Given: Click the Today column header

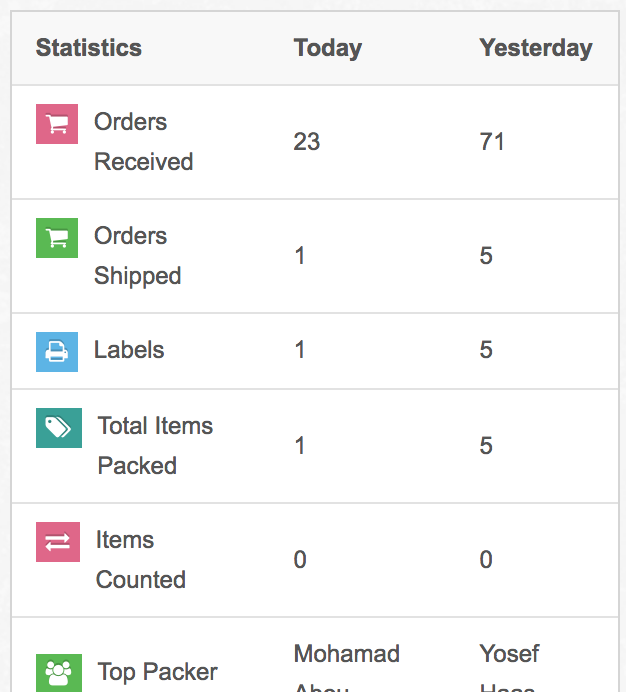Looking at the screenshot, I should coord(328,48).
